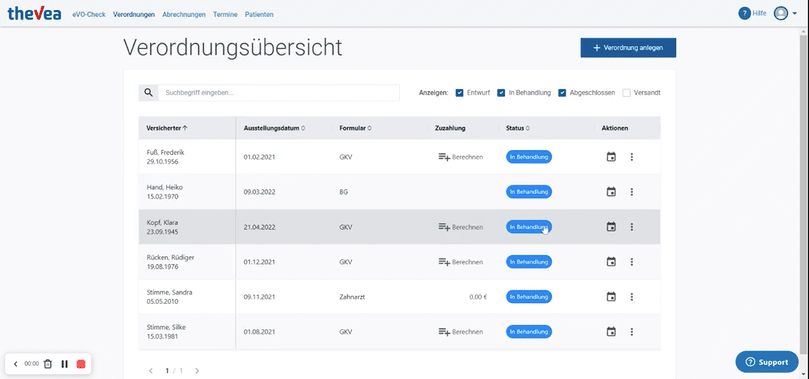Open three-dot menu for Stimme, Silke

pyautogui.click(x=632, y=332)
